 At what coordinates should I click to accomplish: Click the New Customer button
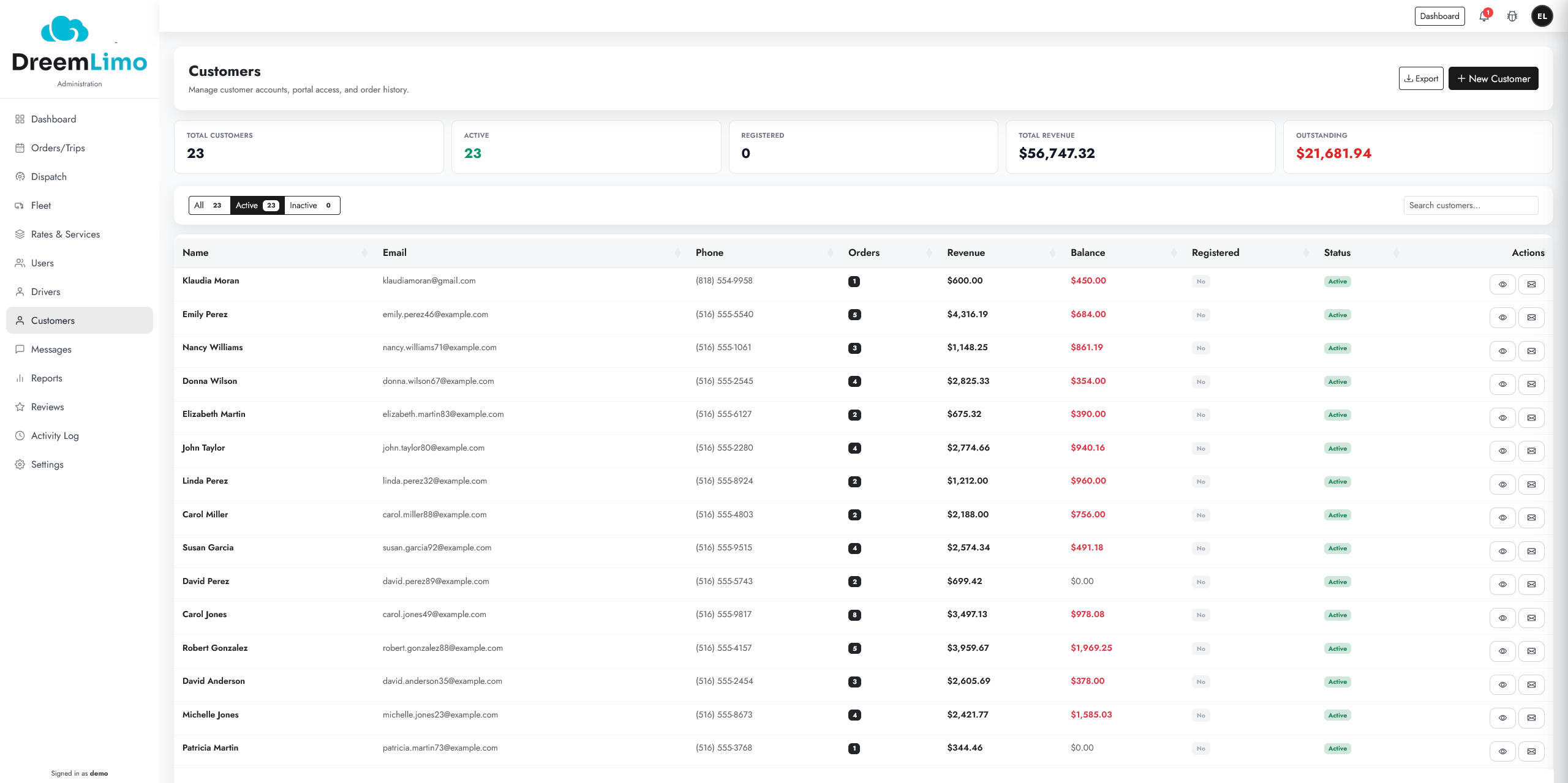tap(1493, 78)
